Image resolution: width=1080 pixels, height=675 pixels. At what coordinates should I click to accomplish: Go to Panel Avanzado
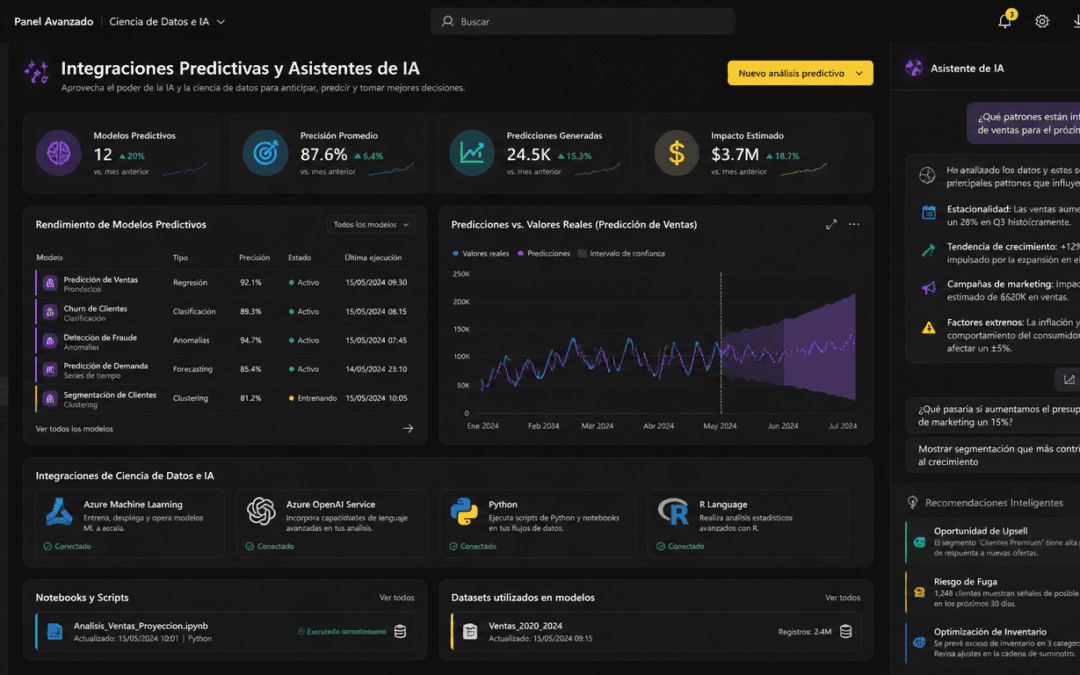(x=54, y=21)
